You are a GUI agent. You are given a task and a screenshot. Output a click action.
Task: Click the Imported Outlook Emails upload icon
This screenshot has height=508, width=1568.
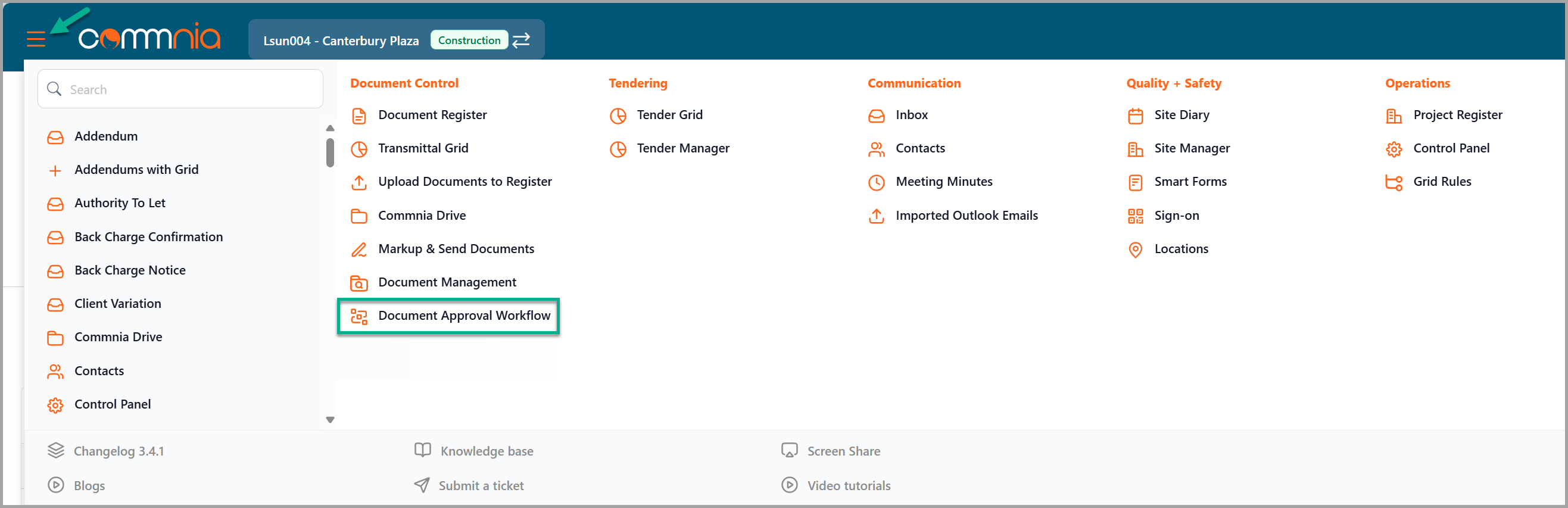click(x=877, y=216)
